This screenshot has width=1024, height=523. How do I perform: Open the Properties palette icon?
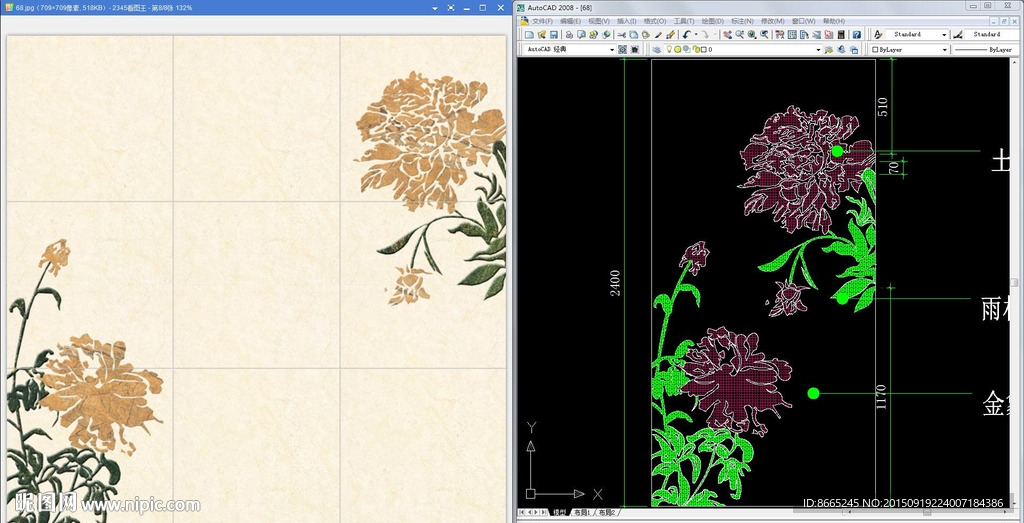[x=780, y=35]
